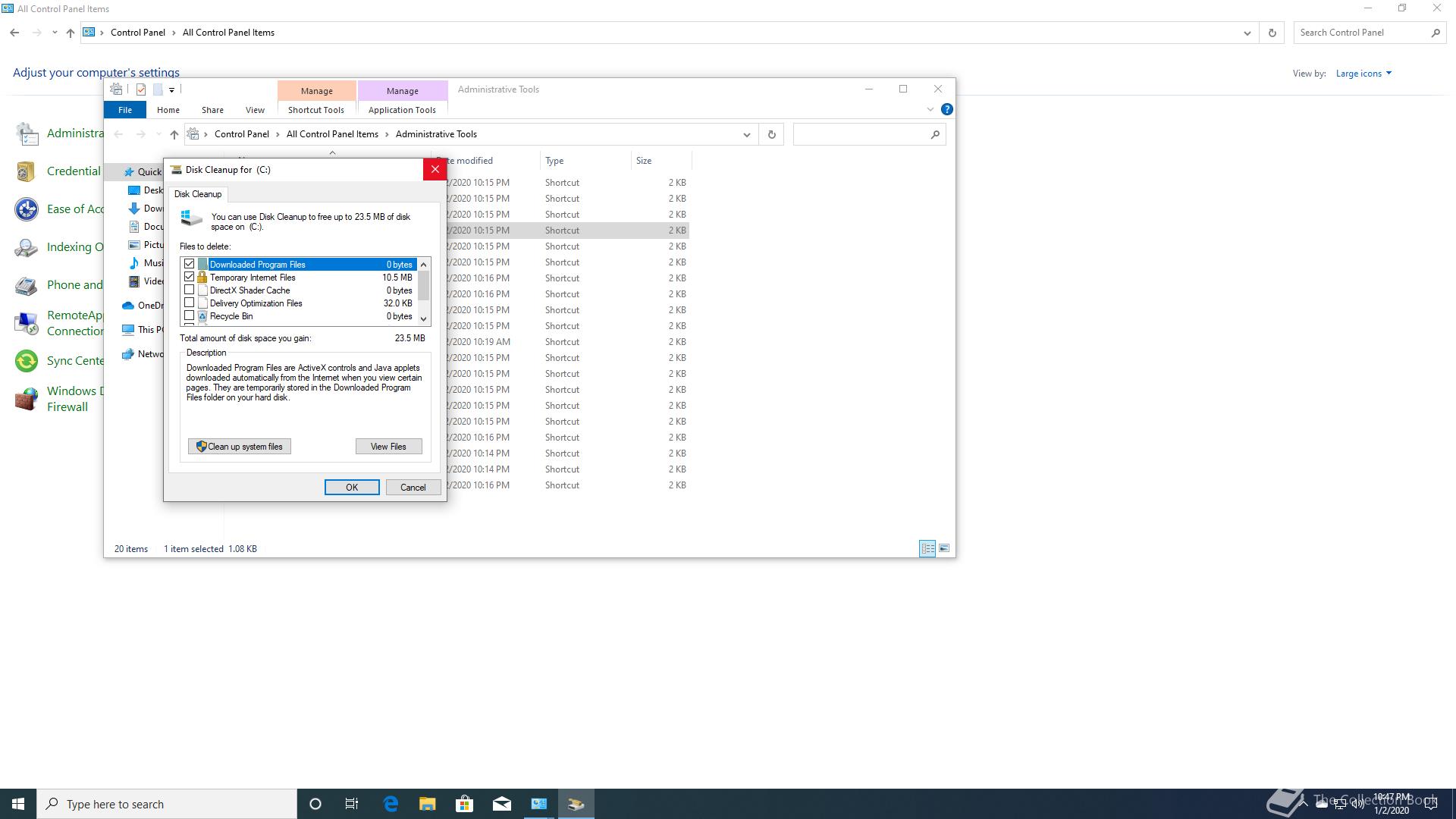Check the Recycle Bin checkbox
Image resolution: width=1456 pixels, height=819 pixels.
coord(189,315)
